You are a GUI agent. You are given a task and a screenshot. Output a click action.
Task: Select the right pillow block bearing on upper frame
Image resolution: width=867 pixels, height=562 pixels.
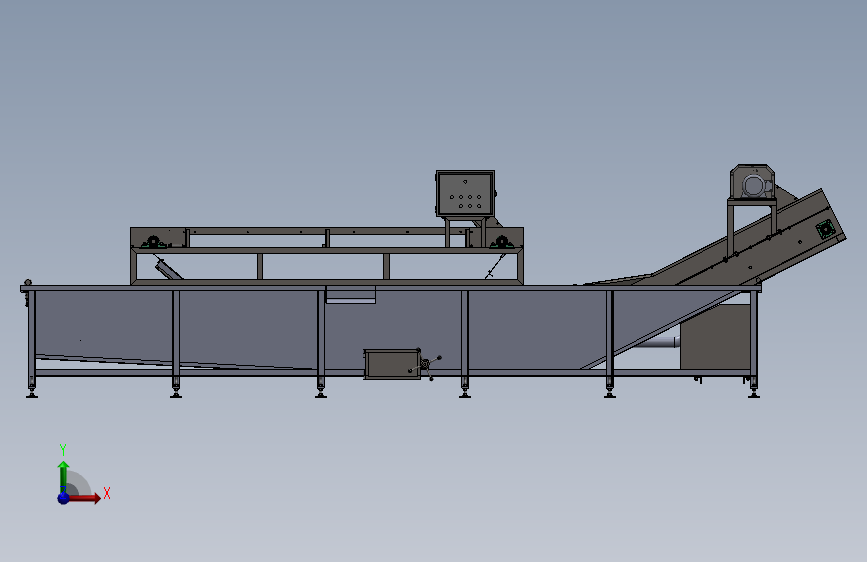tap(502, 242)
